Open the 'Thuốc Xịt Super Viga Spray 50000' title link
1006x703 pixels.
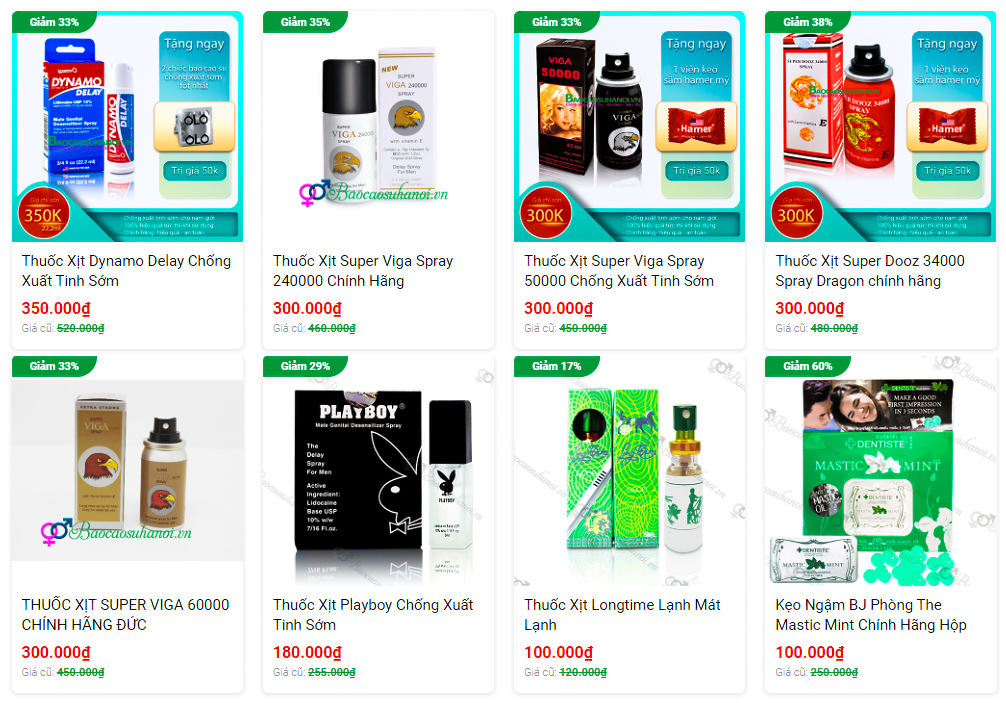619,271
